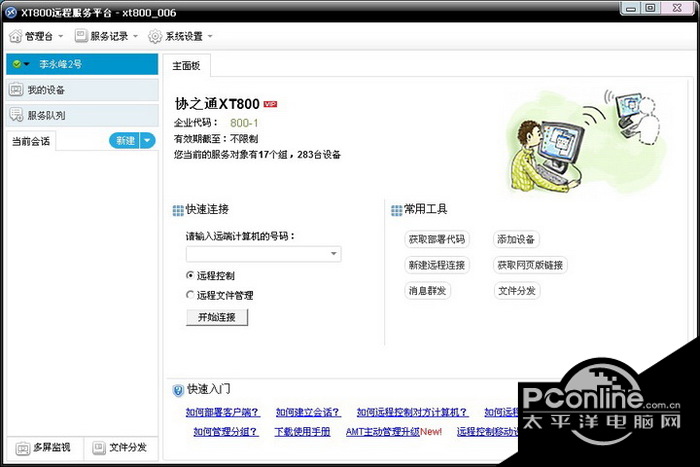Select the 远程控制 radio button
Viewport: 700px width, 467px height.
[190, 275]
